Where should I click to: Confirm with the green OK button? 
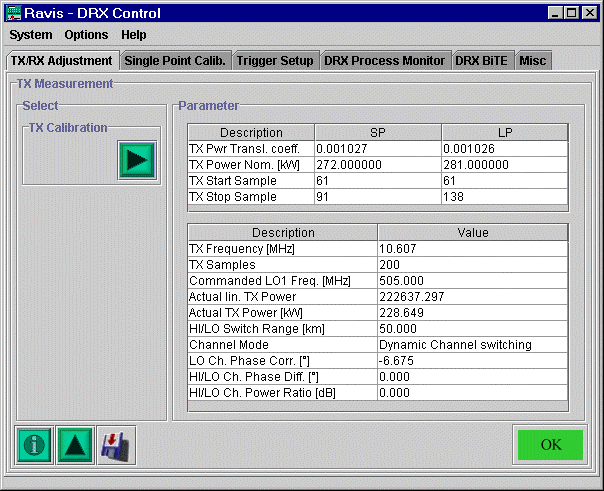(550, 445)
